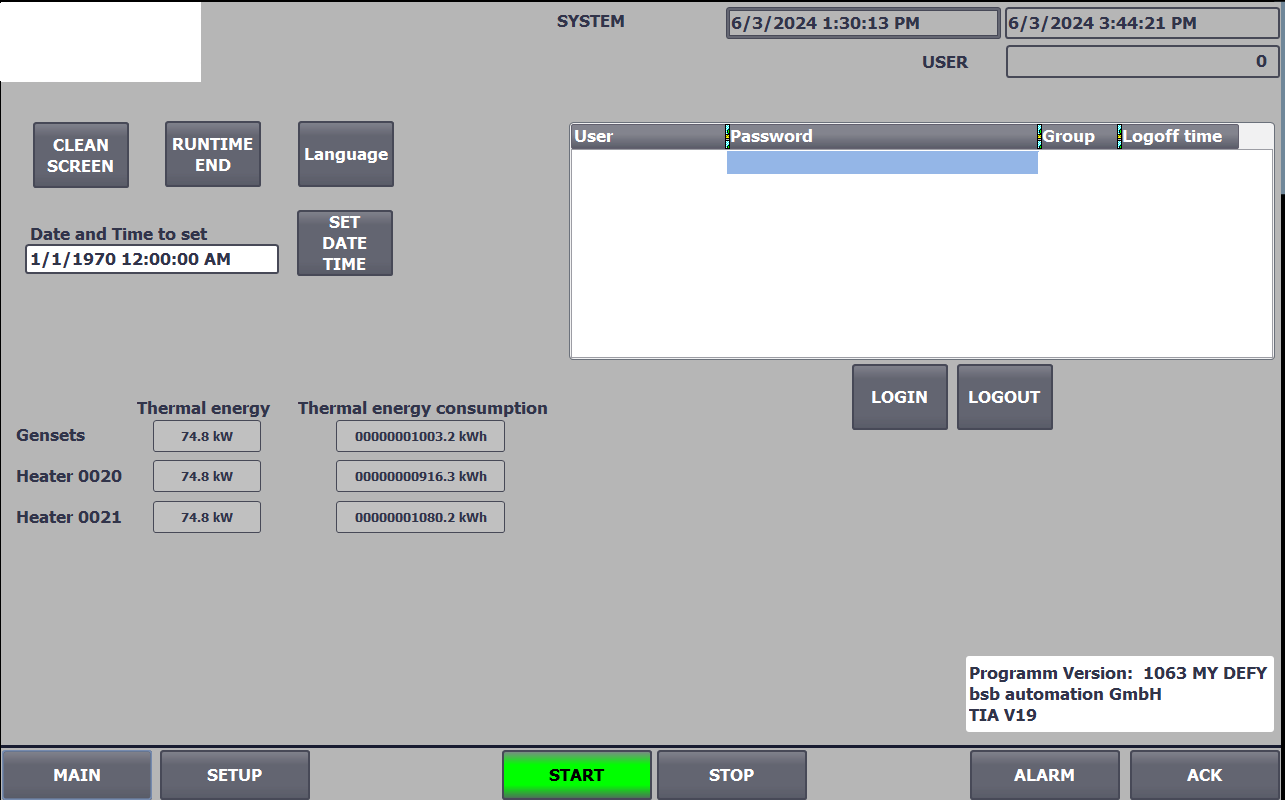Select the Gensets thermal energy consumption field
The width and height of the screenshot is (1285, 800).
point(420,436)
